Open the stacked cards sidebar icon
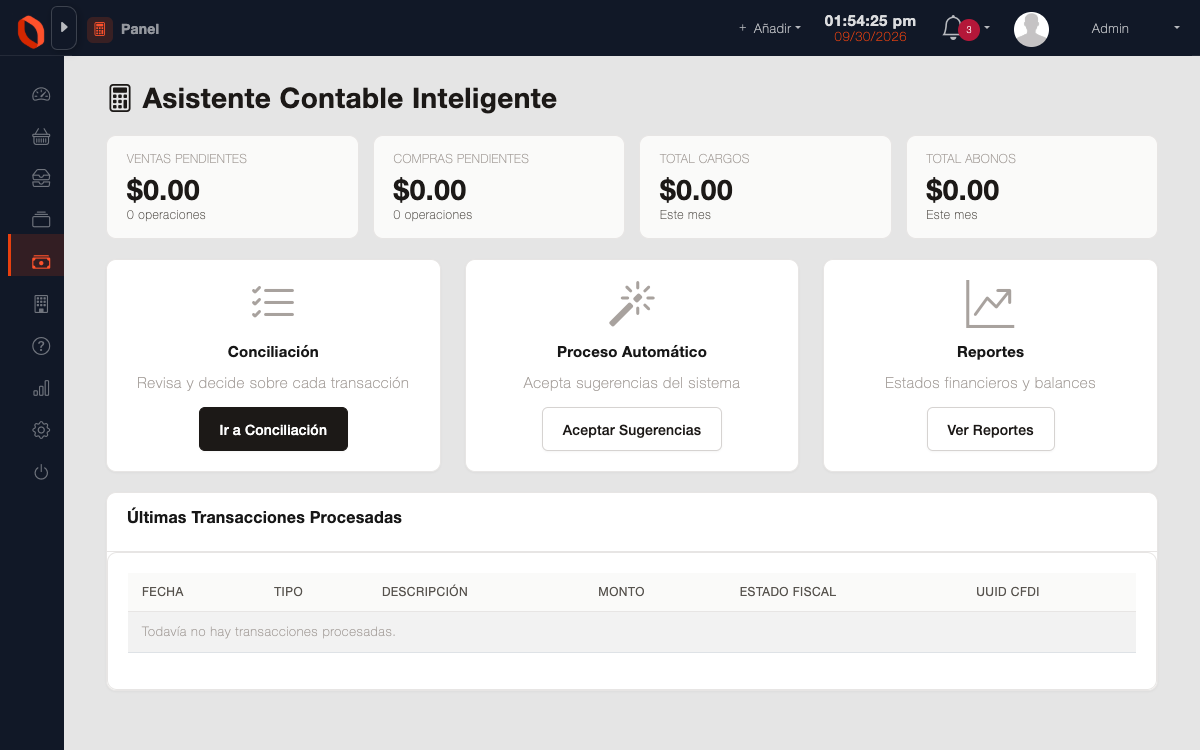This screenshot has height=750, width=1200. tap(41, 220)
